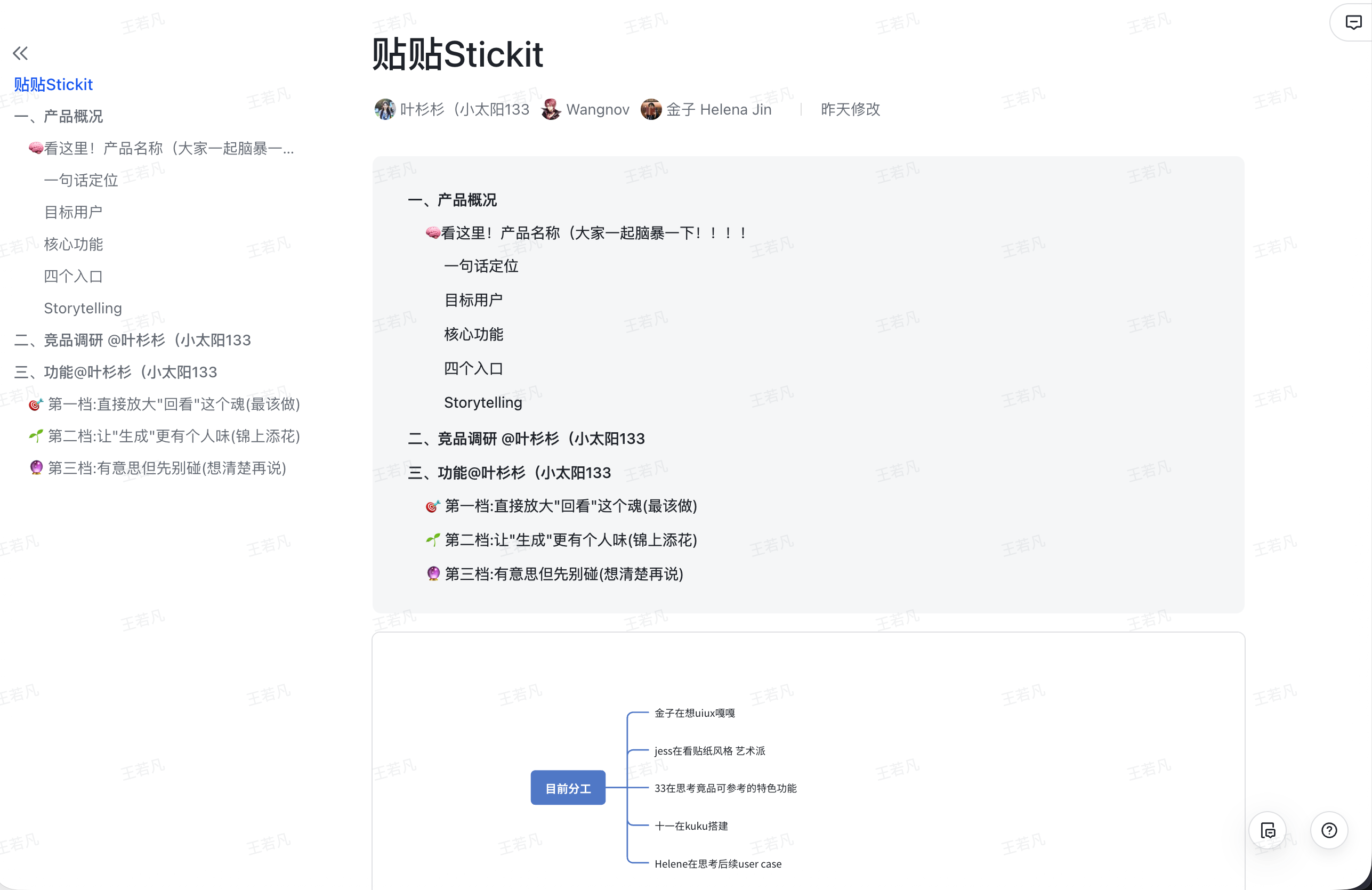Image resolution: width=1372 pixels, height=890 pixels.
Task: Click the 贴贴Stickit document heading
Action: (x=458, y=54)
